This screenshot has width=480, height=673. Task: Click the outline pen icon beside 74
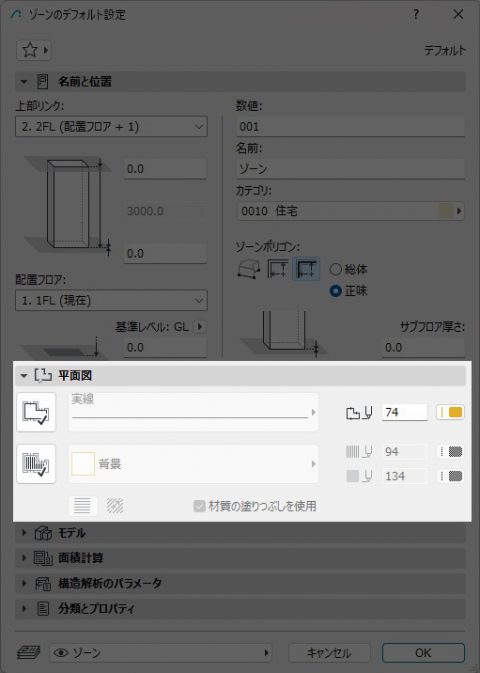359,412
